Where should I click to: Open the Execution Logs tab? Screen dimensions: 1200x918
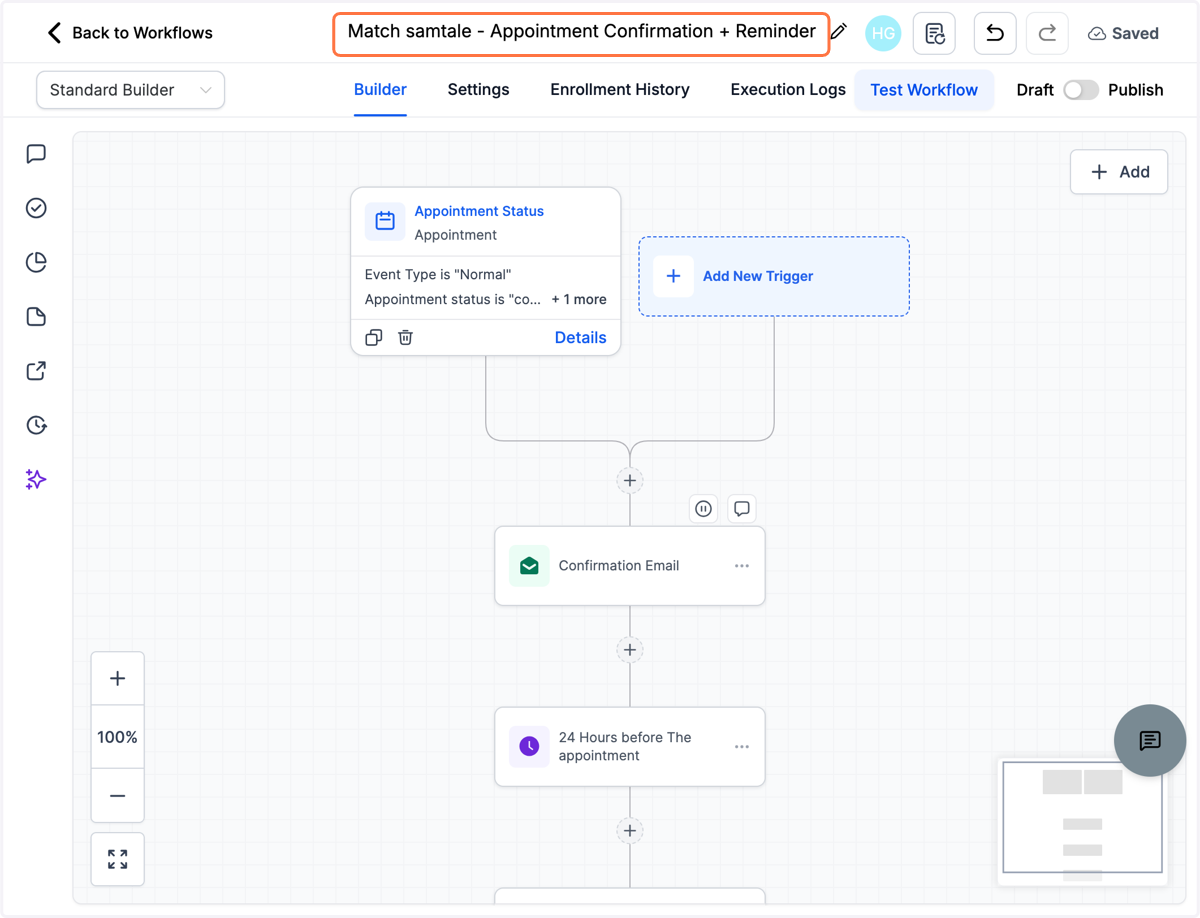point(788,90)
